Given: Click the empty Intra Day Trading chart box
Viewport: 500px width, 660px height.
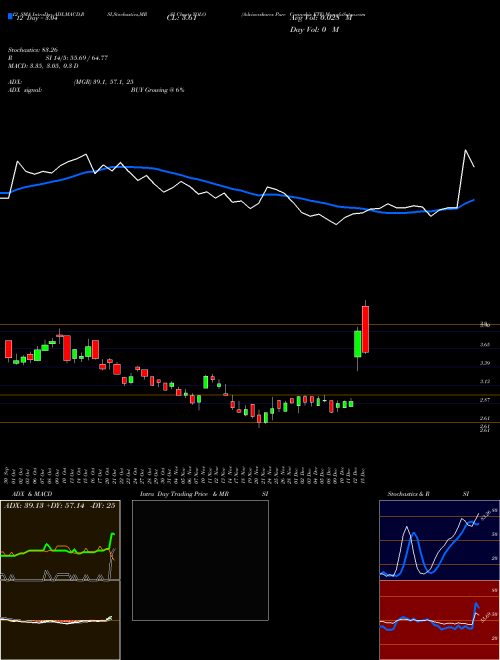Looking at the screenshot, I should pos(200,560).
